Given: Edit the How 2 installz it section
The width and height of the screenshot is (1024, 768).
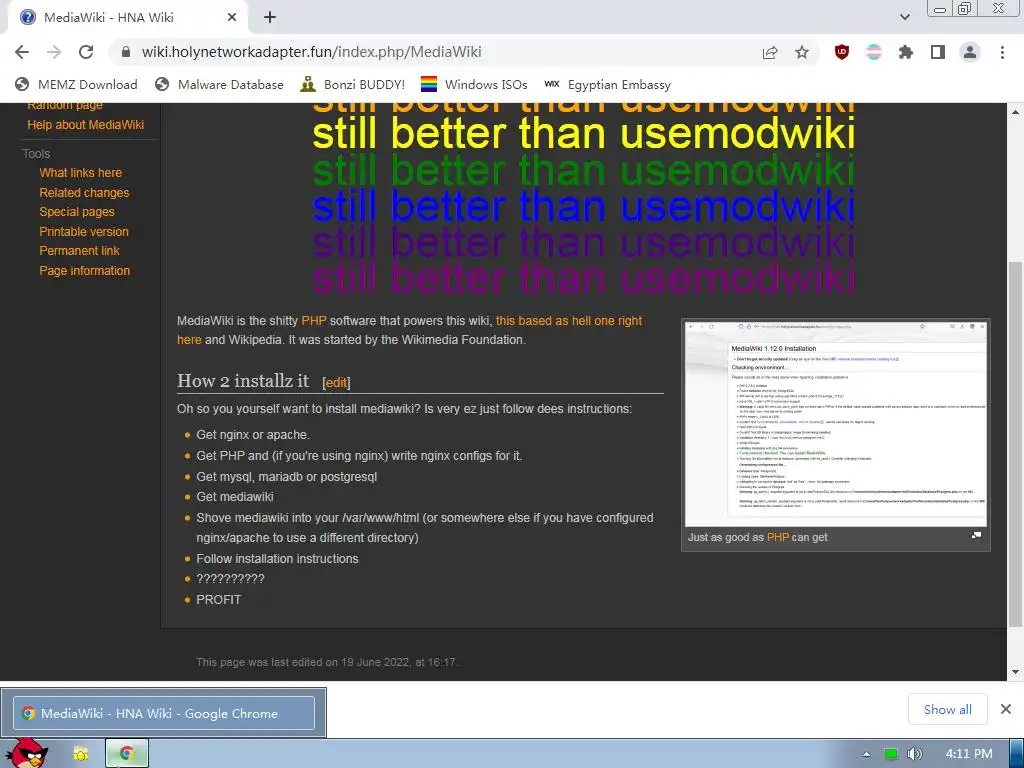Looking at the screenshot, I should [336, 383].
